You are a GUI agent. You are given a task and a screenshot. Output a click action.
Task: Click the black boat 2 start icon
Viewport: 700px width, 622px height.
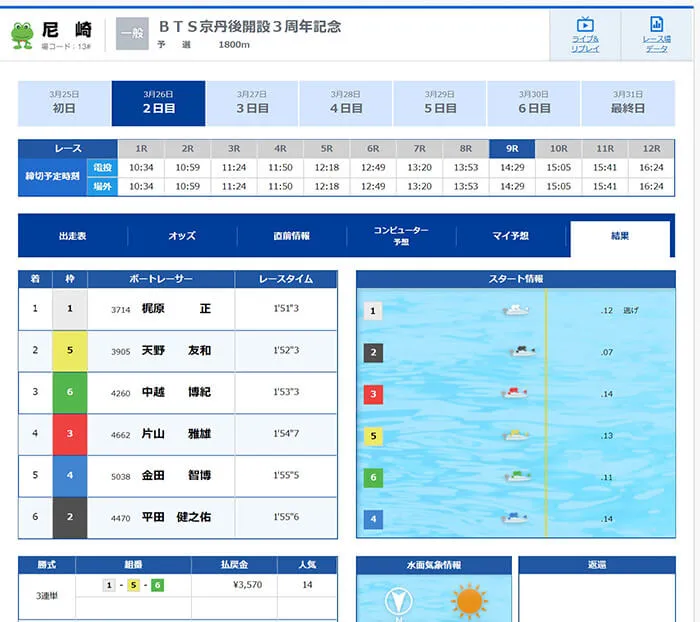523,352
